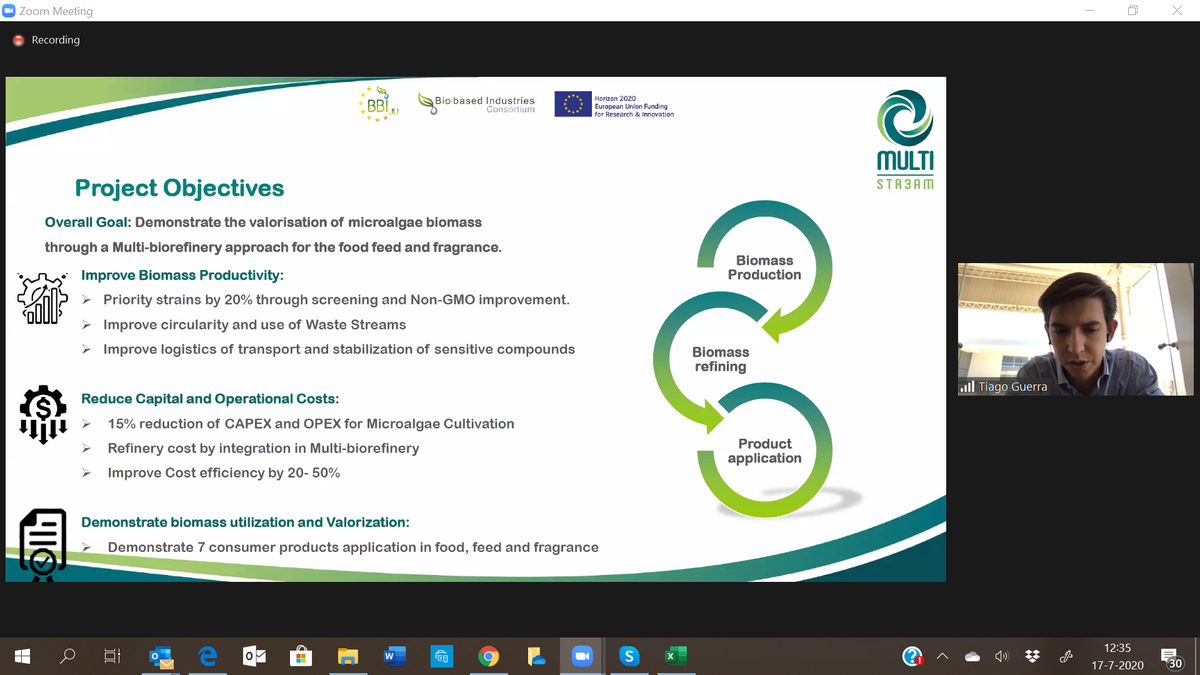Viewport: 1200px width, 675px height.
Task: Click the Biomass Production circle
Action: point(764,267)
